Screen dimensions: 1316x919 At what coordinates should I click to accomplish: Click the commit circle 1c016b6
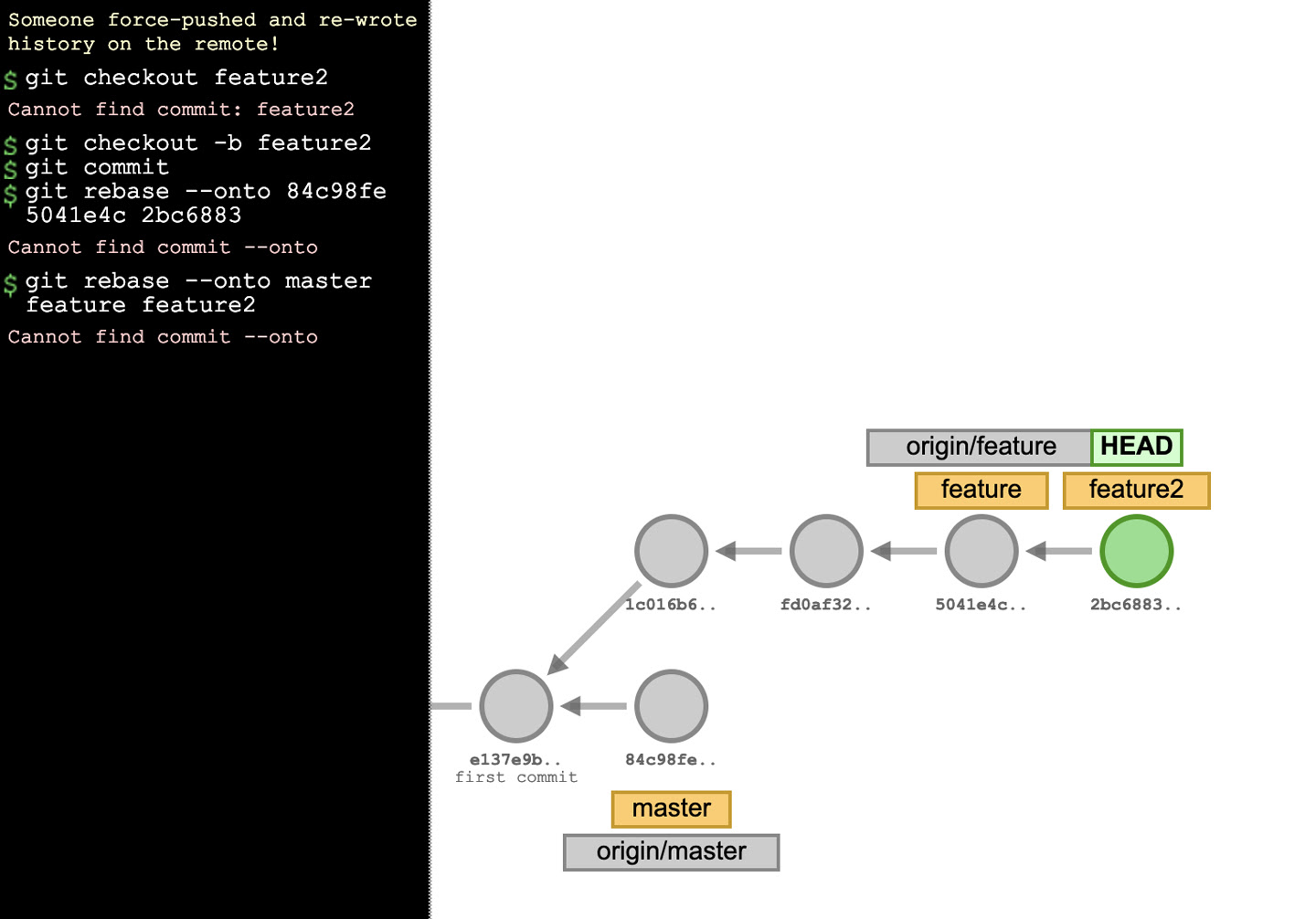click(671, 551)
